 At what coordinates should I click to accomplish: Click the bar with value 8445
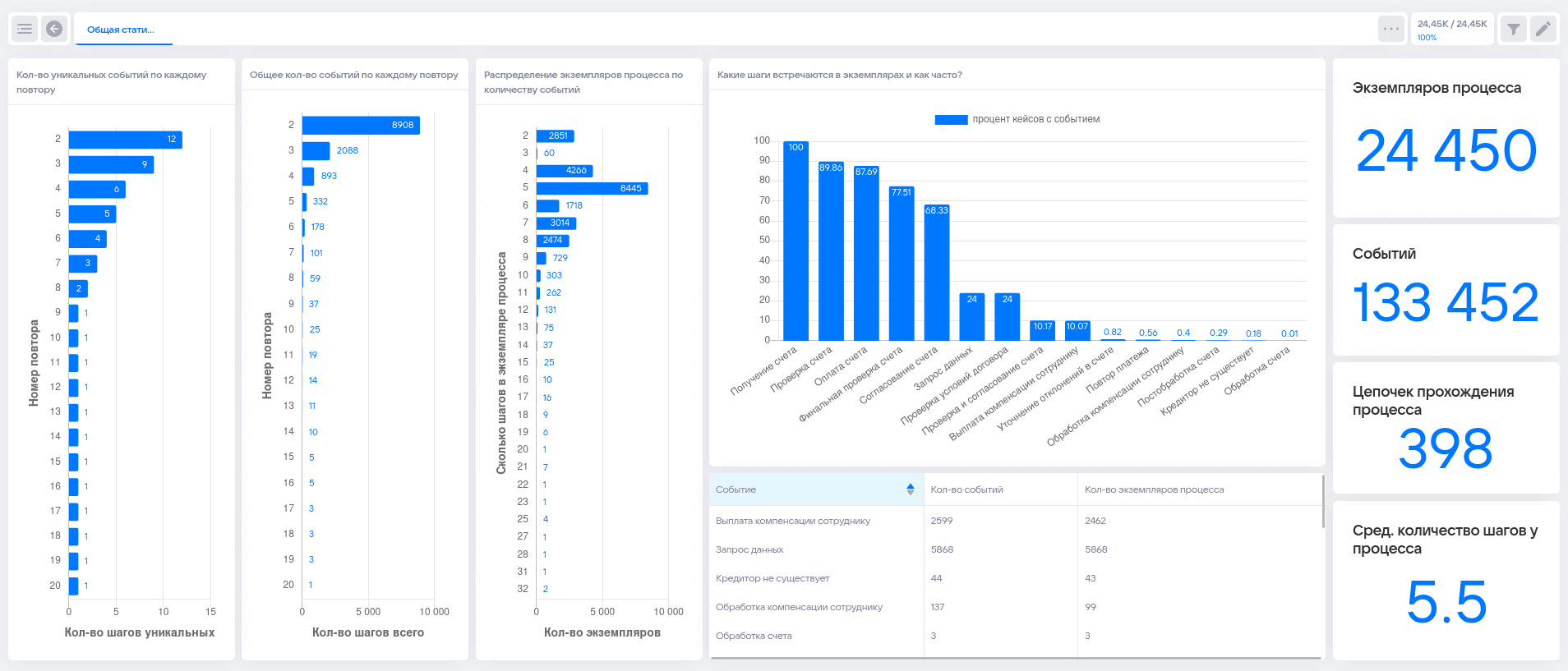(593, 188)
